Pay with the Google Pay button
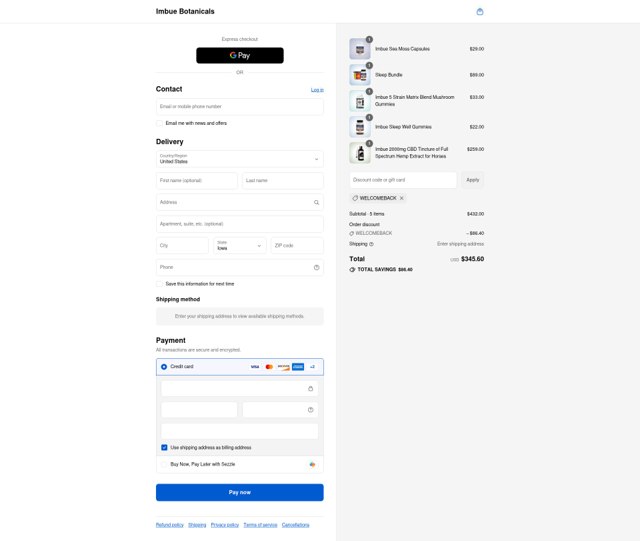This screenshot has width=640, height=541. [x=240, y=56]
